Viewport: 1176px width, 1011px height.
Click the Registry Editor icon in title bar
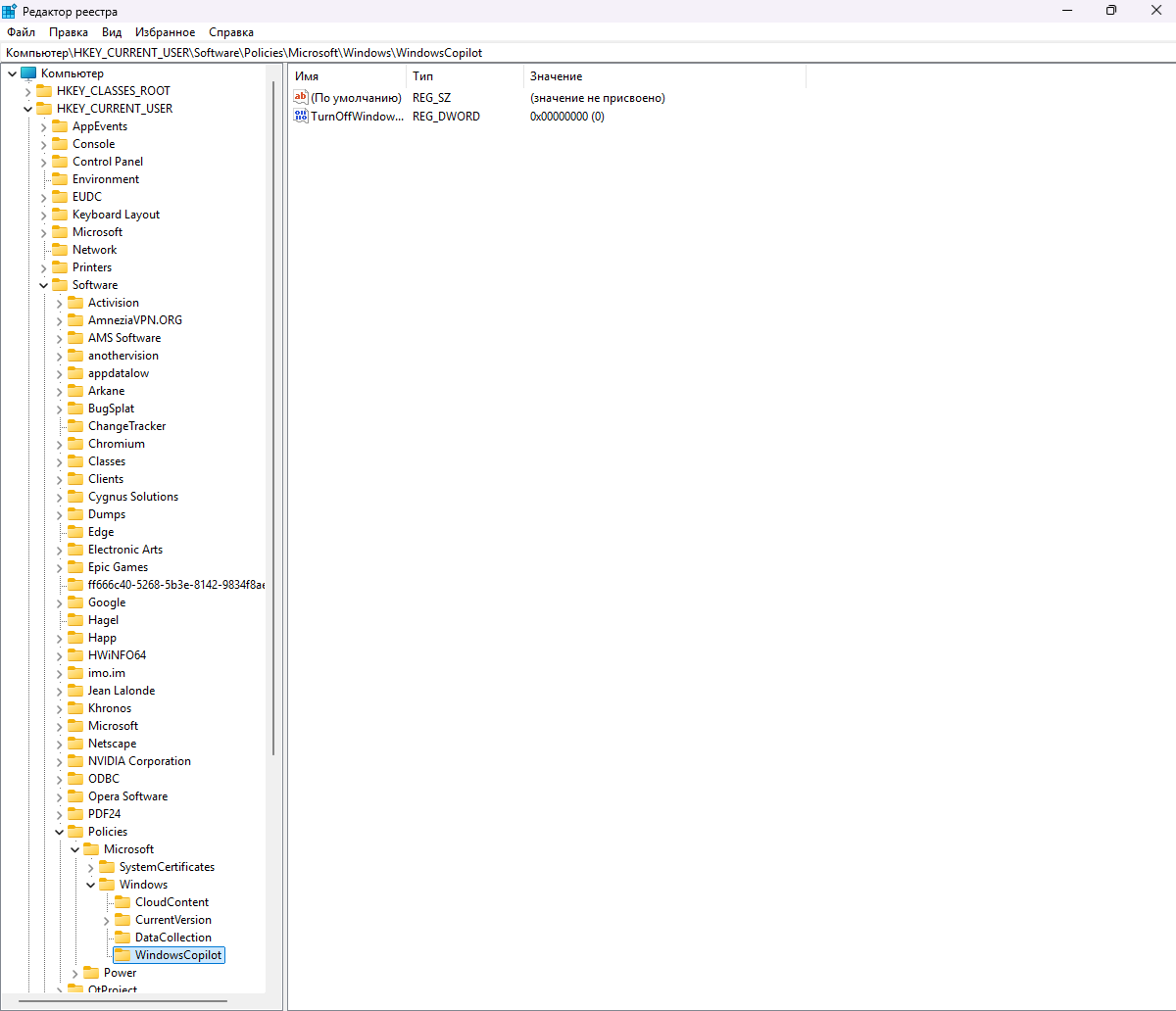pyautogui.click(x=10, y=11)
